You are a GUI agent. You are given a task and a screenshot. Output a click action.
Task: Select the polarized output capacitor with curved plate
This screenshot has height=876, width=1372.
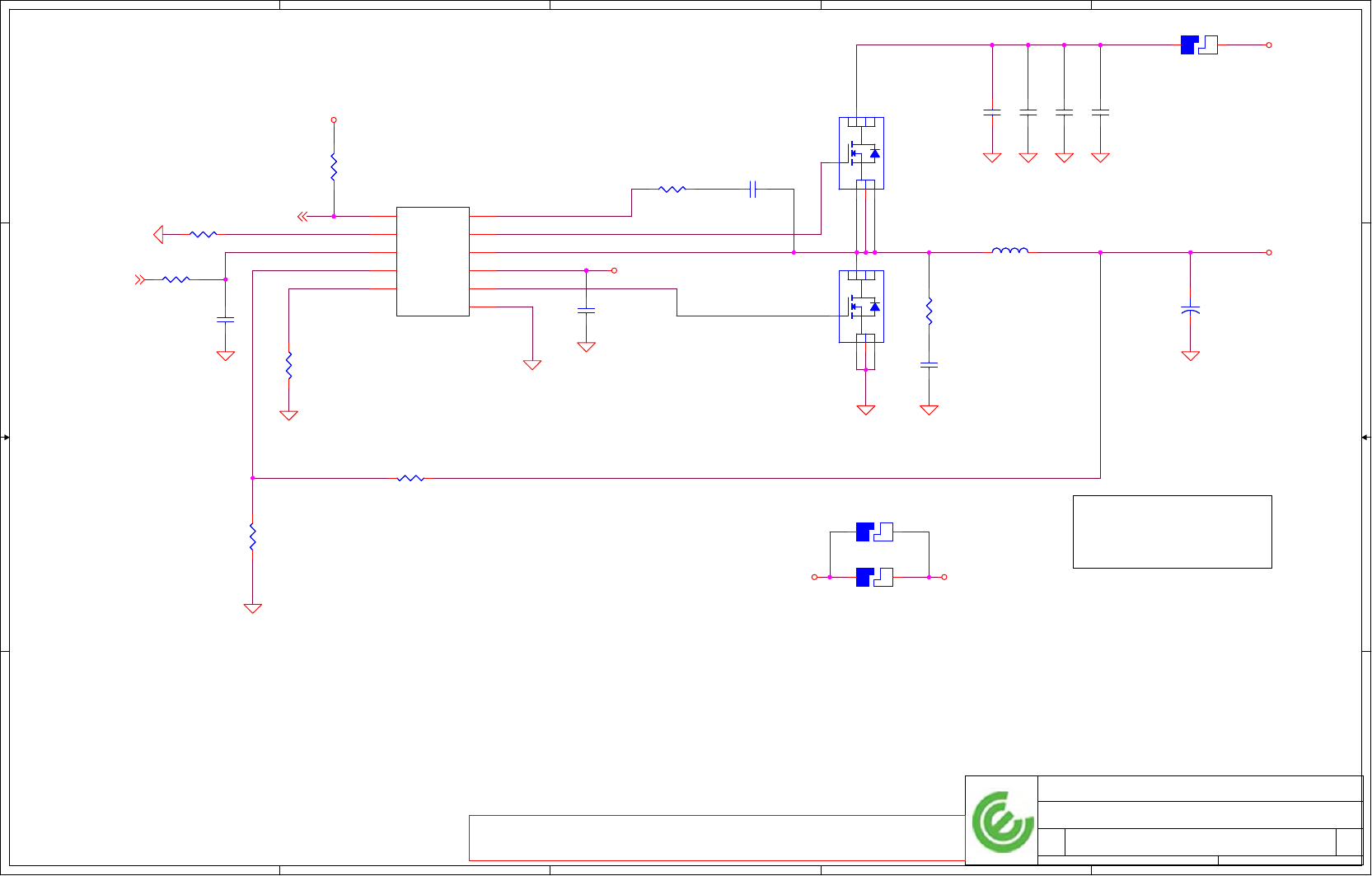1190,310
